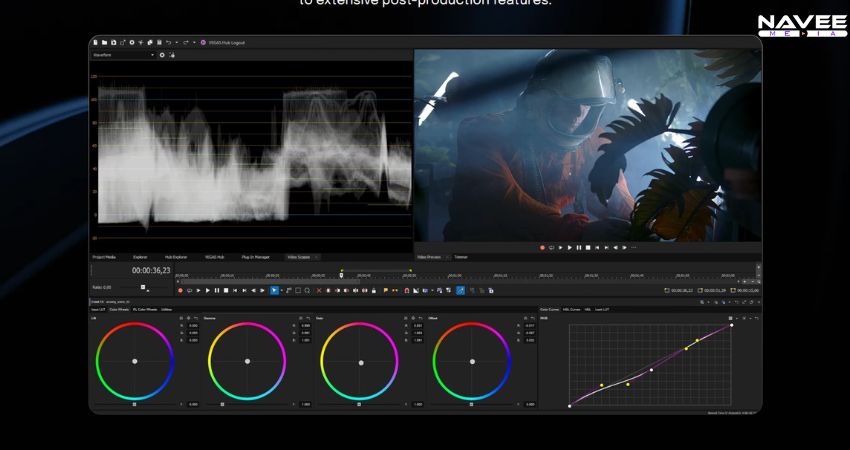This screenshot has height=450, width=850.
Task: Select the Video Preview tab
Action: [429, 257]
